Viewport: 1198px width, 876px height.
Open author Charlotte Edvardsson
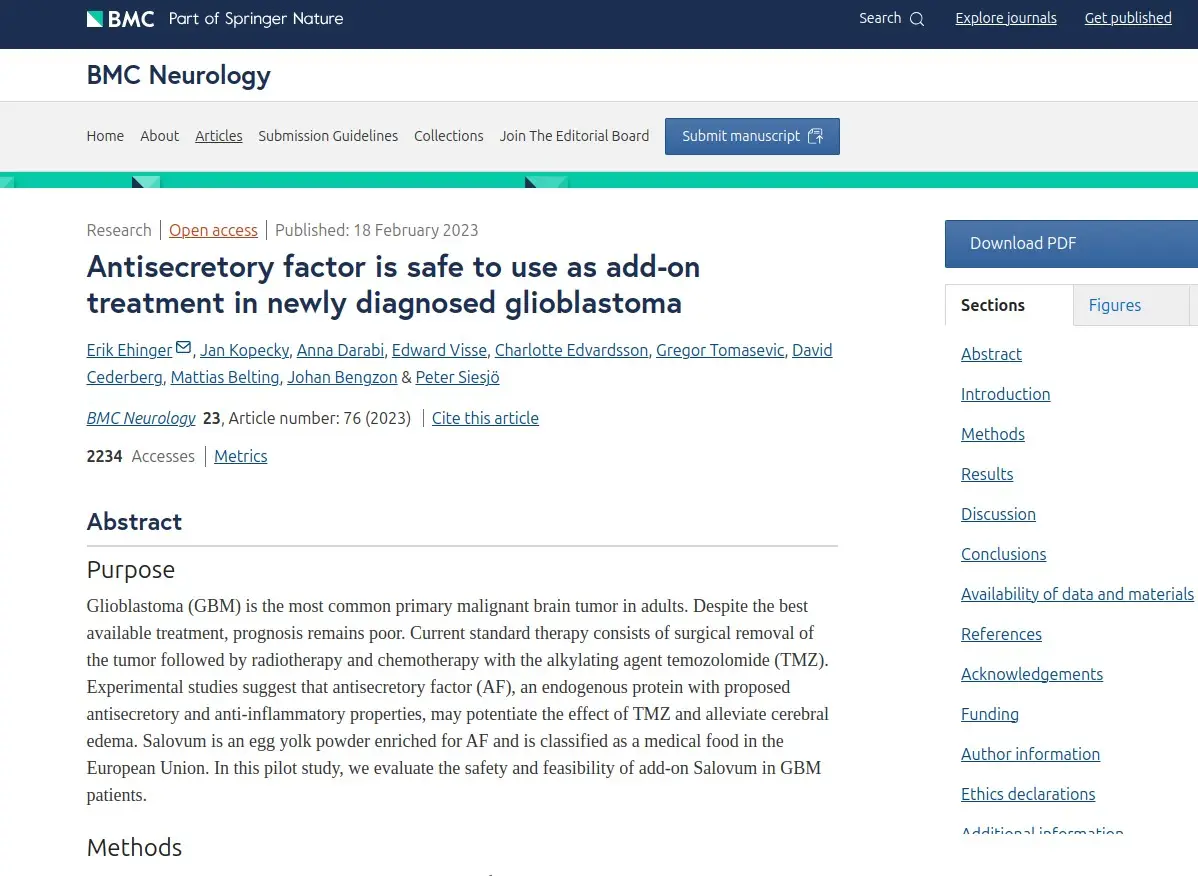(571, 350)
